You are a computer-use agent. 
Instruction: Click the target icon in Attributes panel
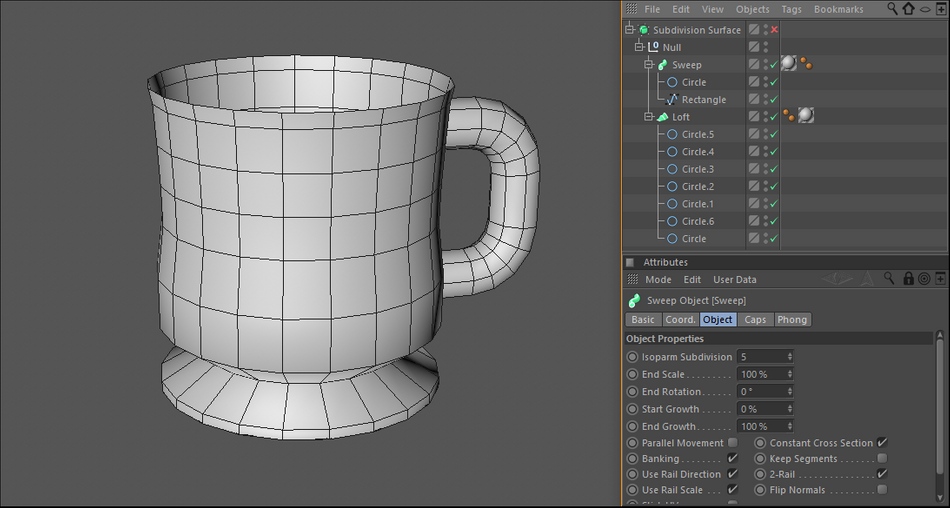coord(924,279)
